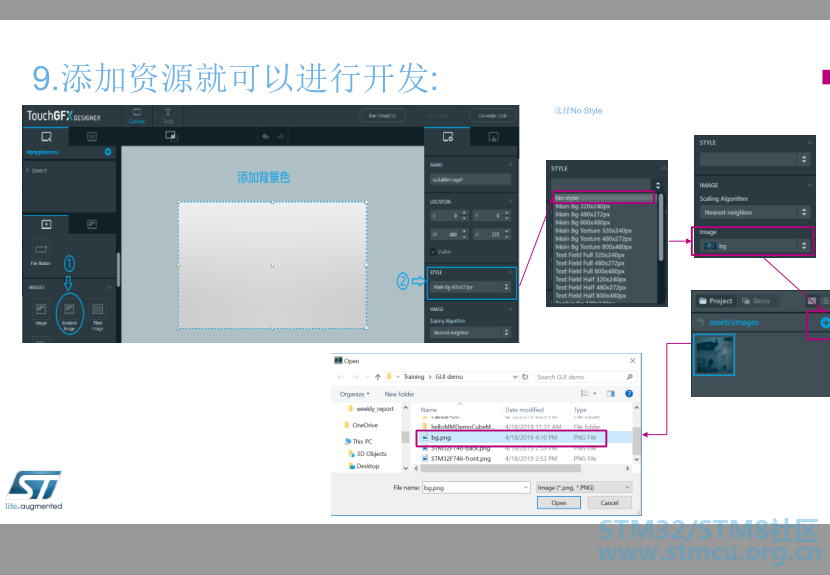Click the Up arrow in the Open dialog
Image resolution: width=830 pixels, height=575 pixels.
[x=377, y=377]
